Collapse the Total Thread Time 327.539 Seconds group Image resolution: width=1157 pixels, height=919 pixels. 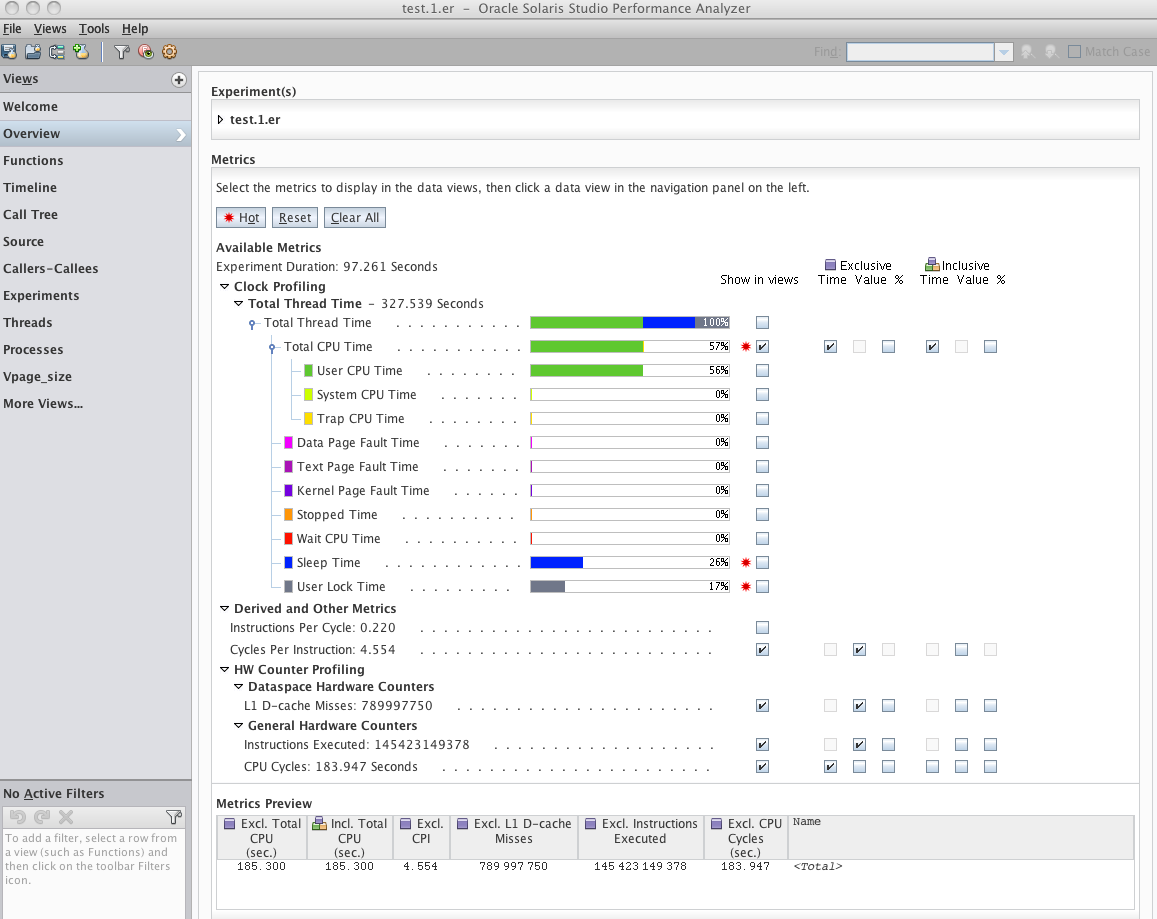[238, 303]
